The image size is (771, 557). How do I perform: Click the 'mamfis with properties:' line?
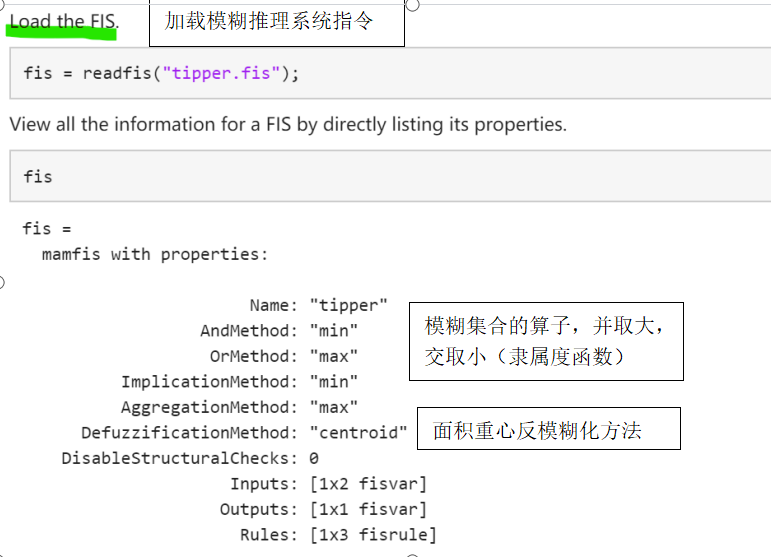tap(155, 254)
